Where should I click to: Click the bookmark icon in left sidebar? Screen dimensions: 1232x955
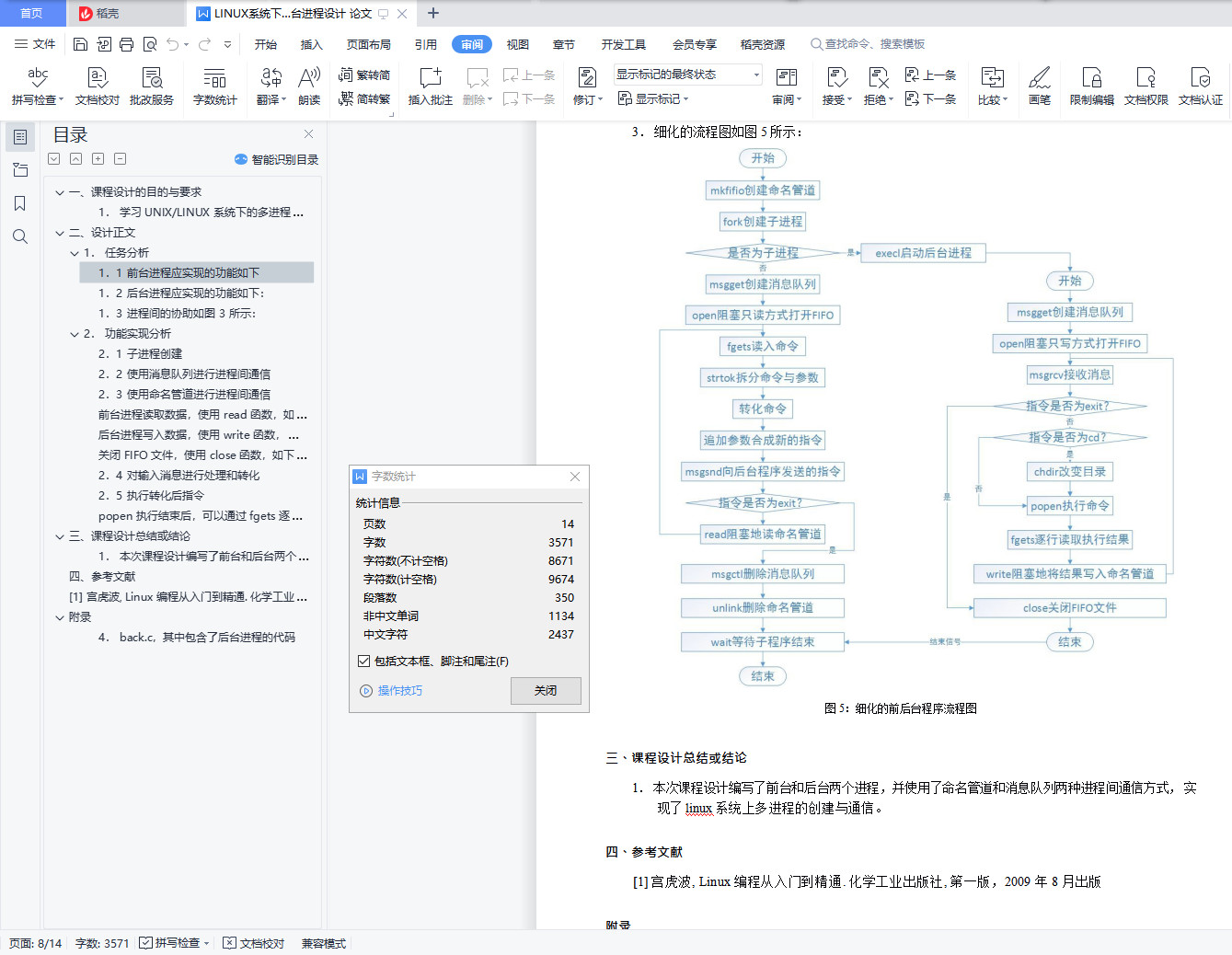[x=19, y=203]
